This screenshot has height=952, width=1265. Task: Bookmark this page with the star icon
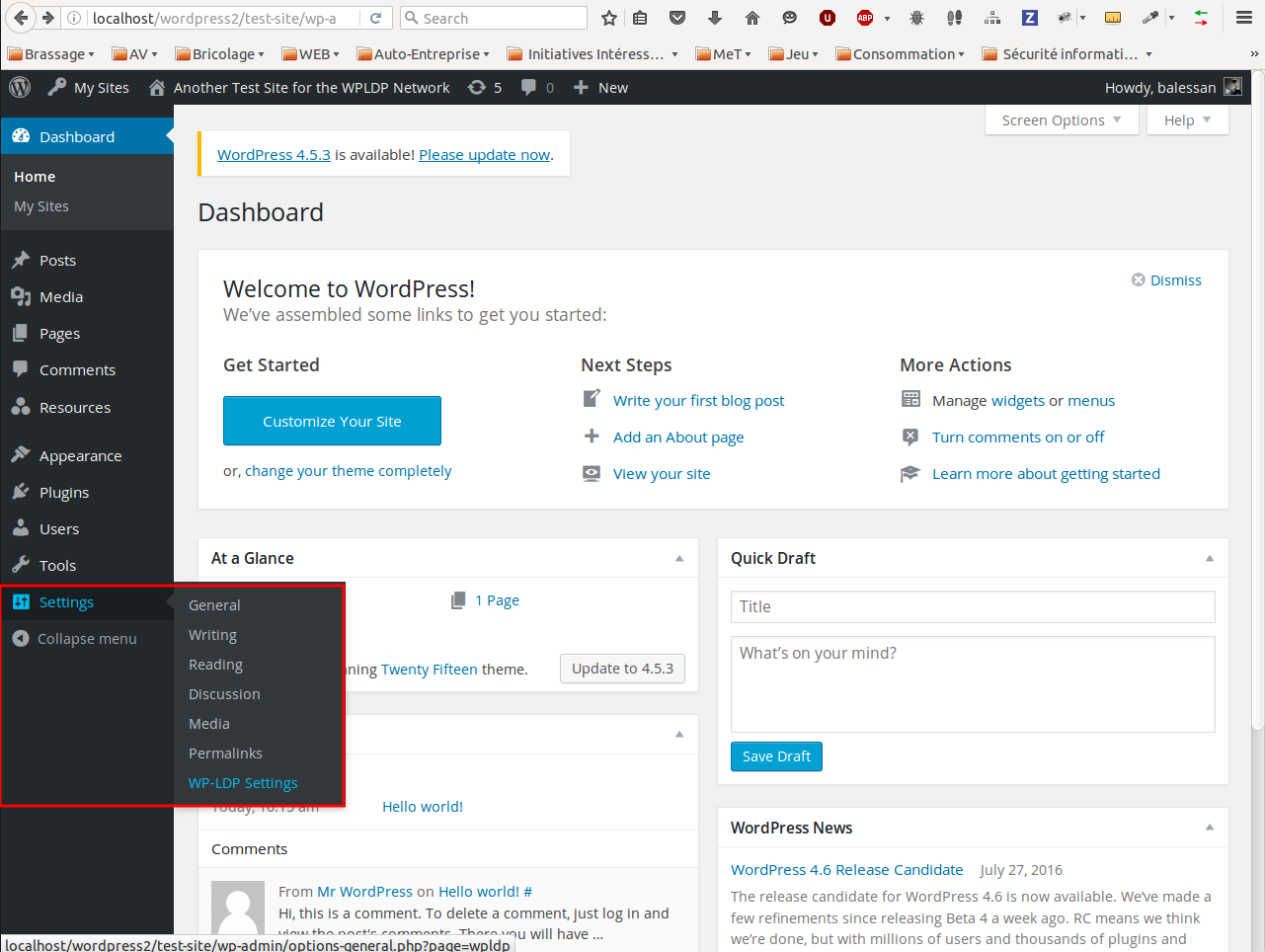pos(609,18)
